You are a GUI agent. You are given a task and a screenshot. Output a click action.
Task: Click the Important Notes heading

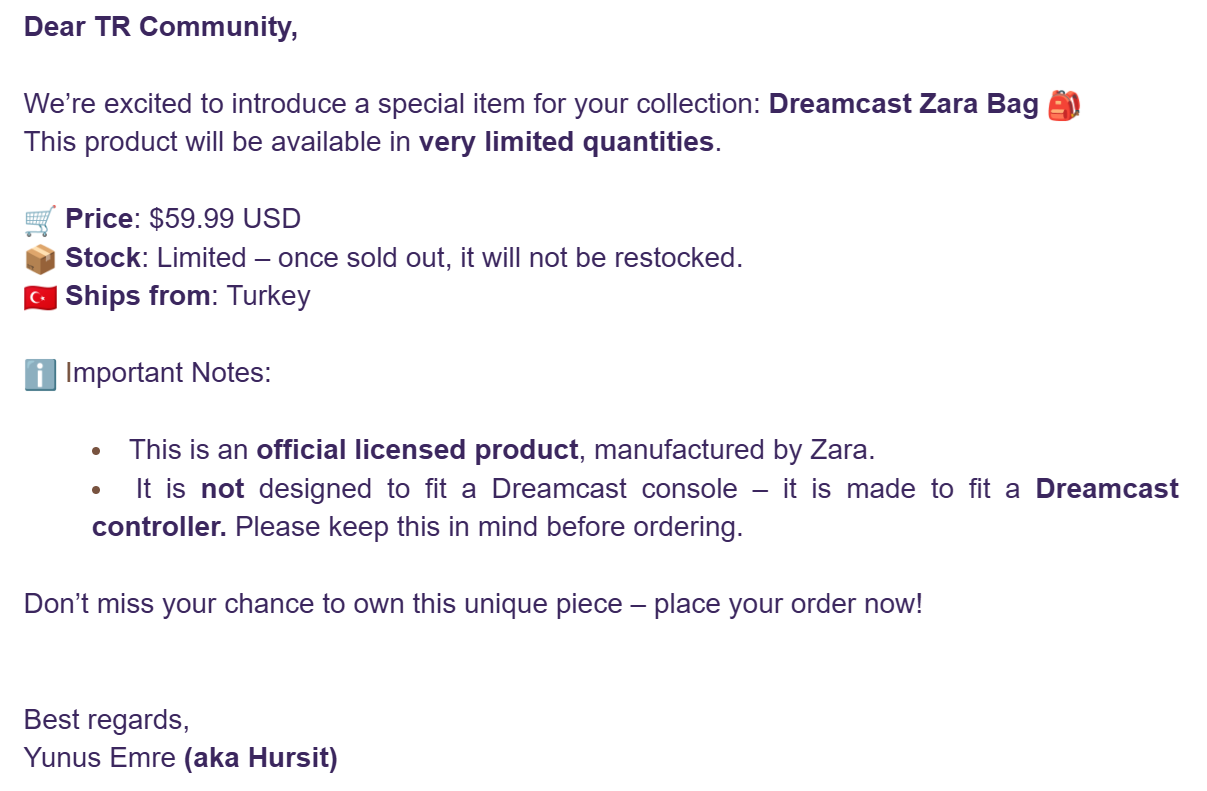[x=168, y=374]
